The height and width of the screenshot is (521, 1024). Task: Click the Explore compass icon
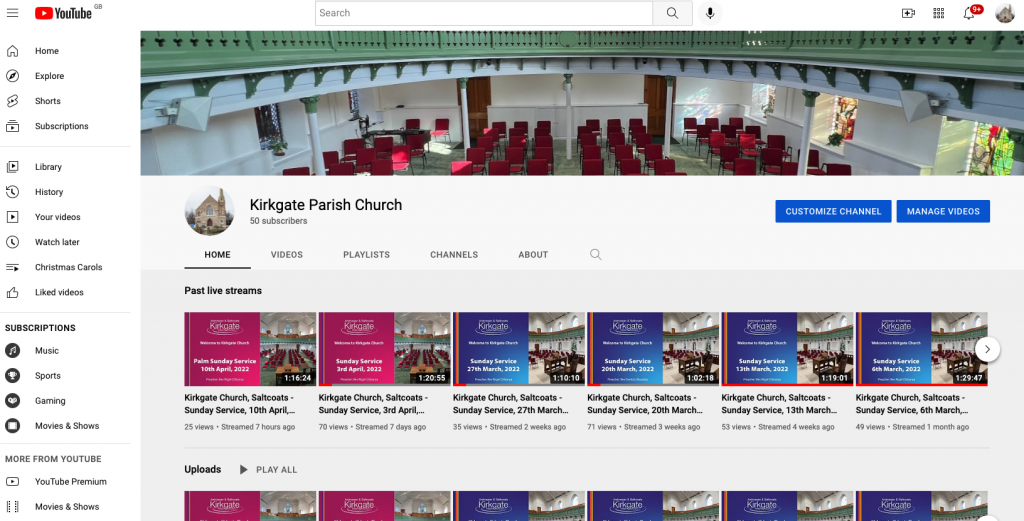(12, 76)
